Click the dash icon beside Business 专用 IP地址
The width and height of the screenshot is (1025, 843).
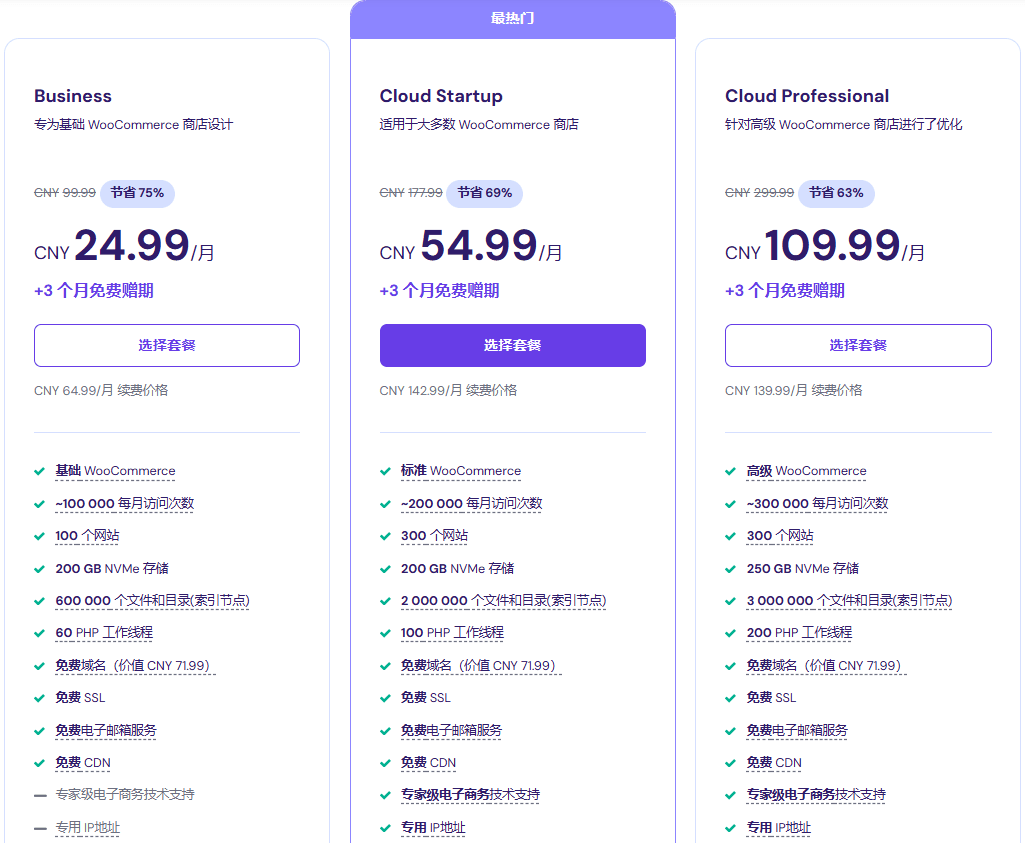(40, 828)
